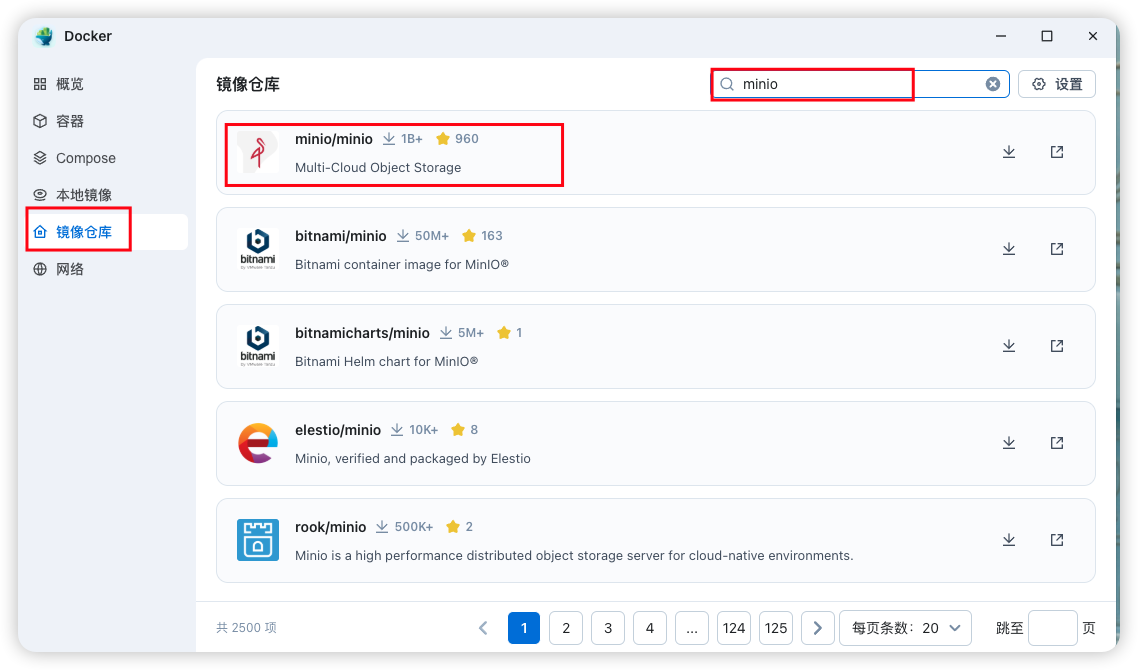This screenshot has height=670, width=1138.
Task: Click the rook/minio title
Action: tap(330, 527)
